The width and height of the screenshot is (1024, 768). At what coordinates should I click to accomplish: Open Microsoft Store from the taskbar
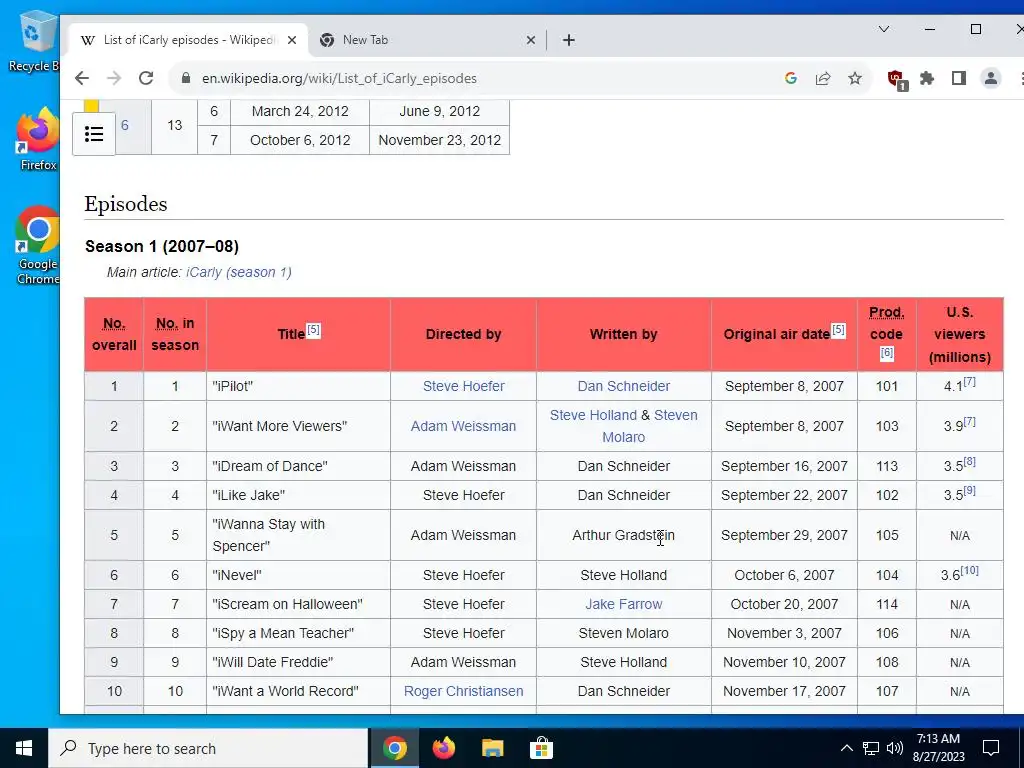tap(541, 748)
